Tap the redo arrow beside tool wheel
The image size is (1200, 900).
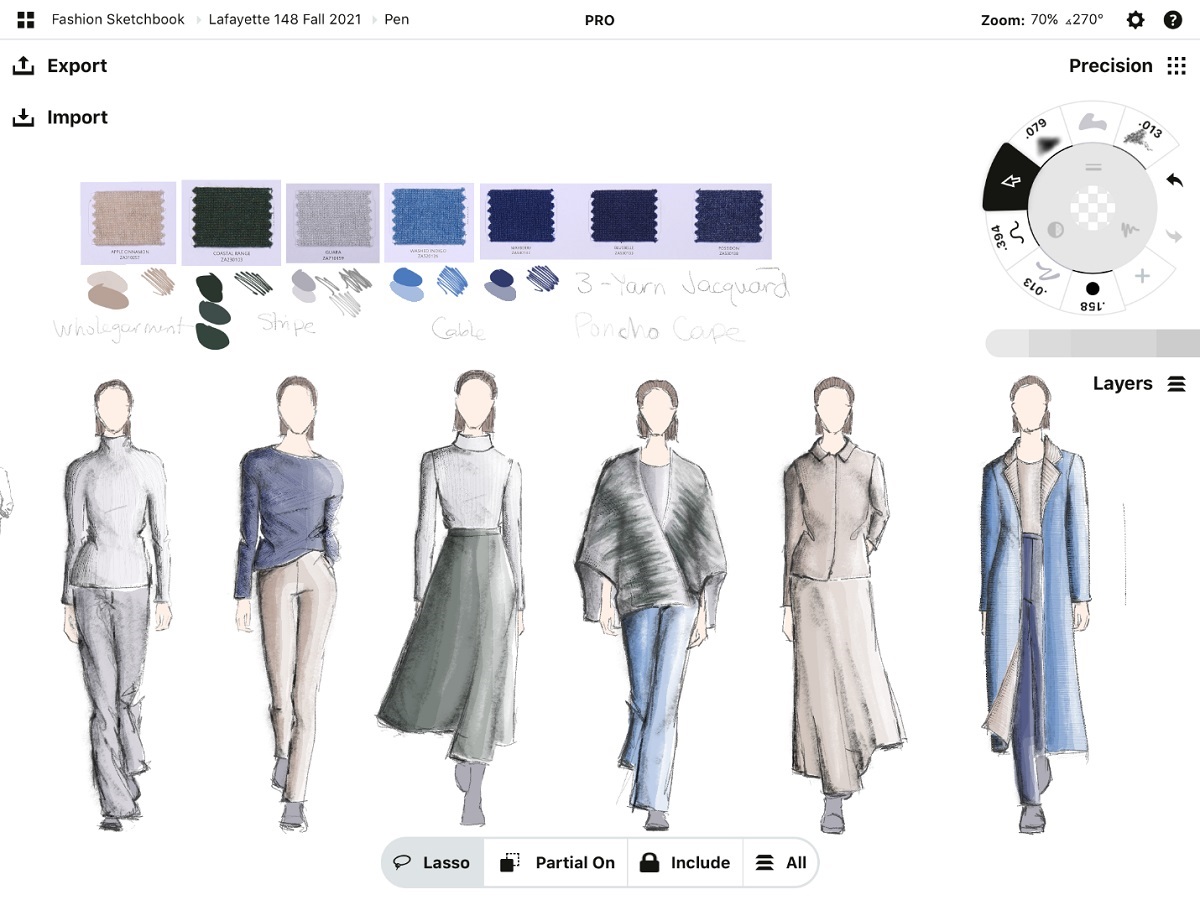[1174, 236]
